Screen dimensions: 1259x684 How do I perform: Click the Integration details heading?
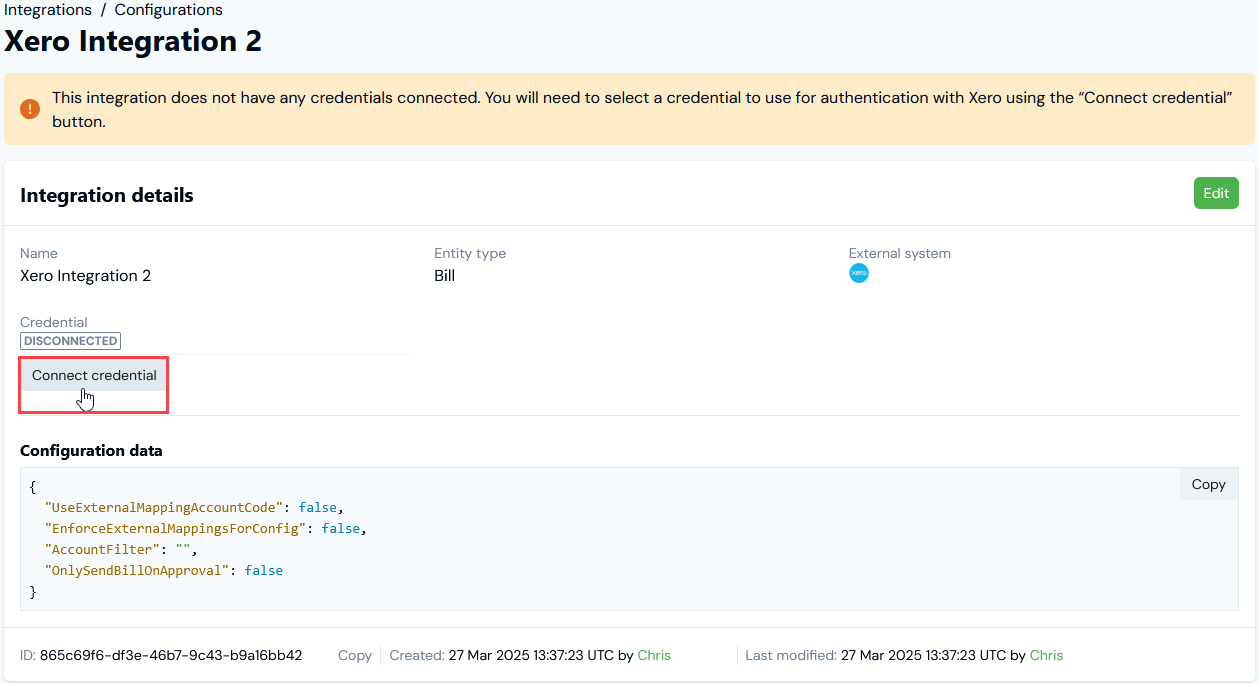coord(107,195)
